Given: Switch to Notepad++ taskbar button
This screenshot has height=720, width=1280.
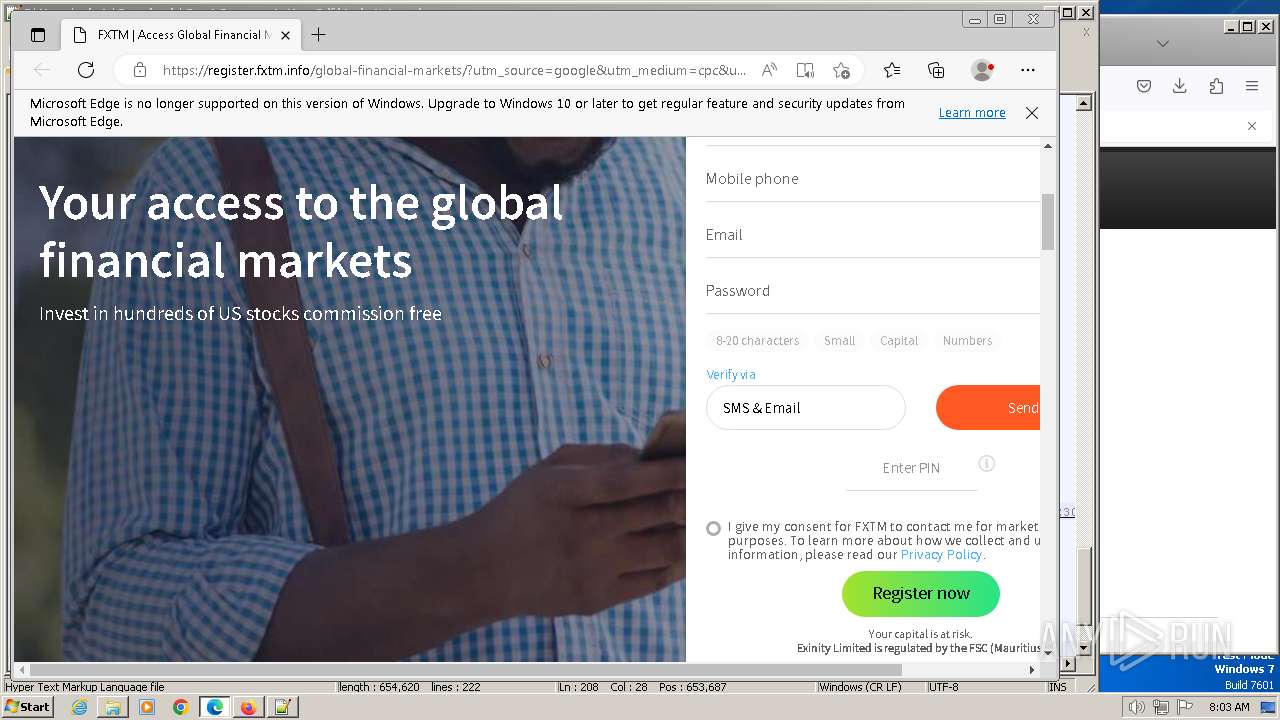Looking at the screenshot, I should click(282, 707).
